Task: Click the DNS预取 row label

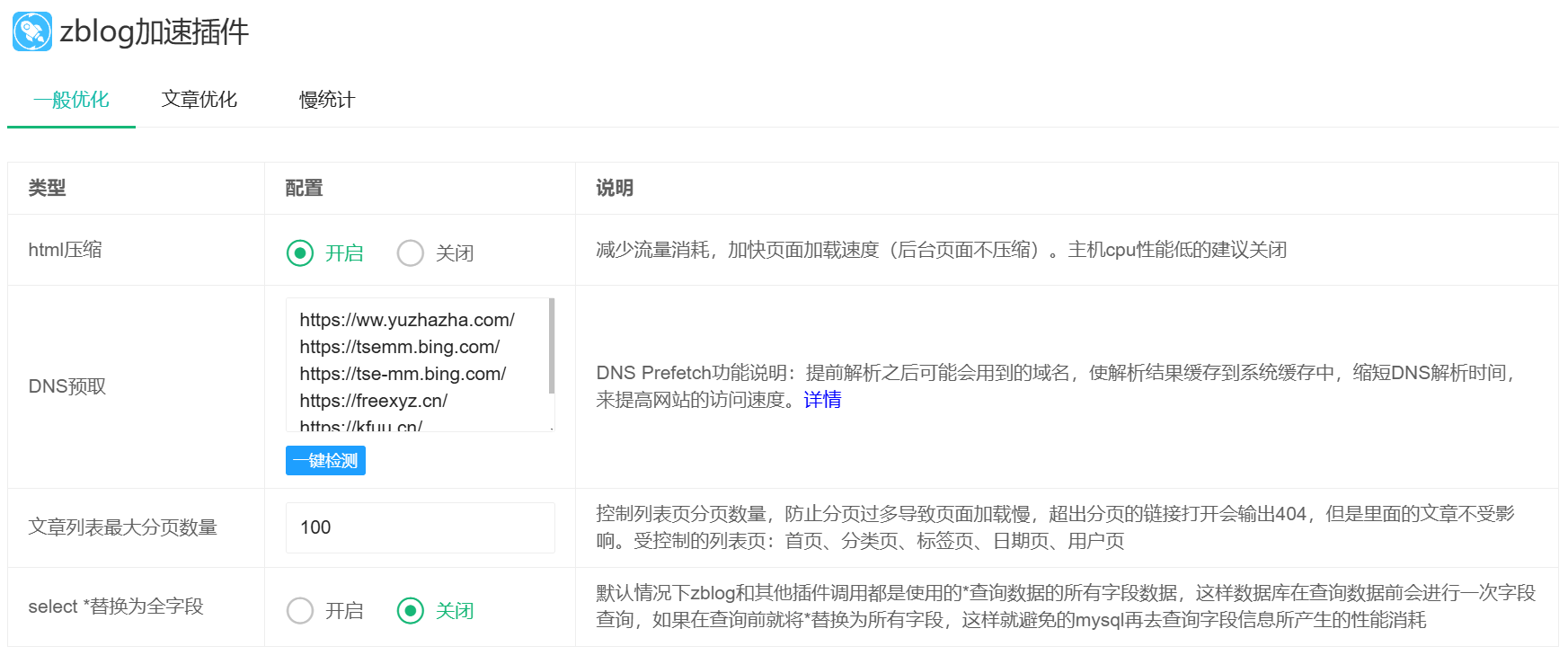Action: (x=67, y=386)
